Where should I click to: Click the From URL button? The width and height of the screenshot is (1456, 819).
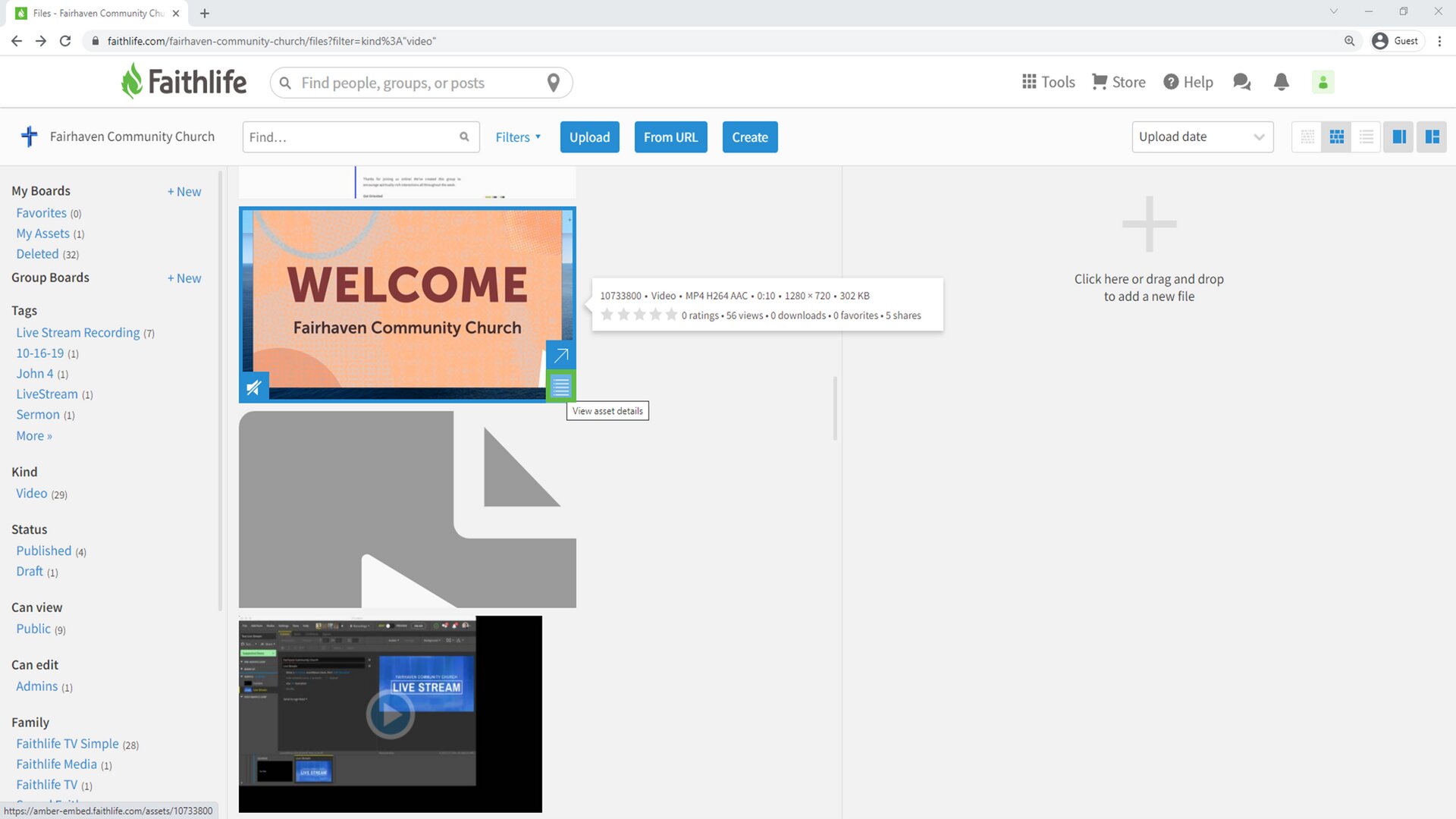pyautogui.click(x=671, y=137)
